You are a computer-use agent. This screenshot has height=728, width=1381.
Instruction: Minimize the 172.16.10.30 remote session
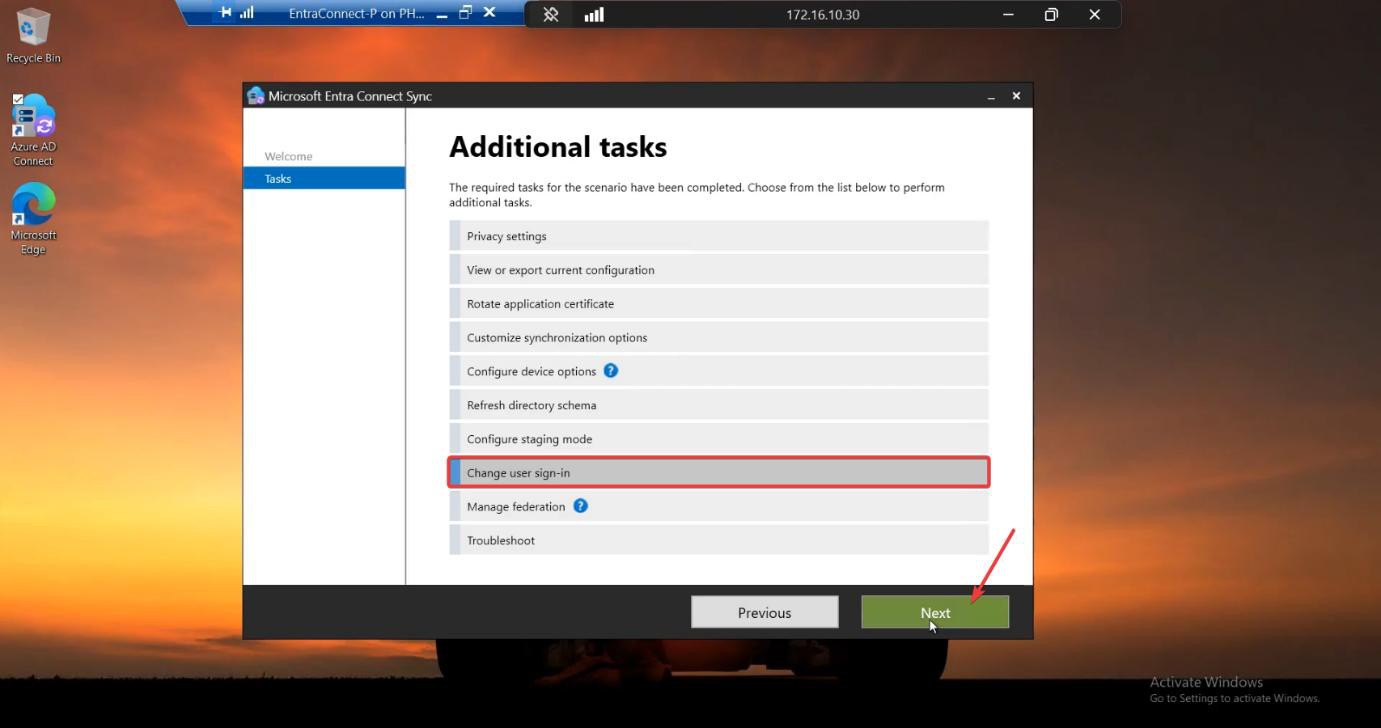(1008, 14)
